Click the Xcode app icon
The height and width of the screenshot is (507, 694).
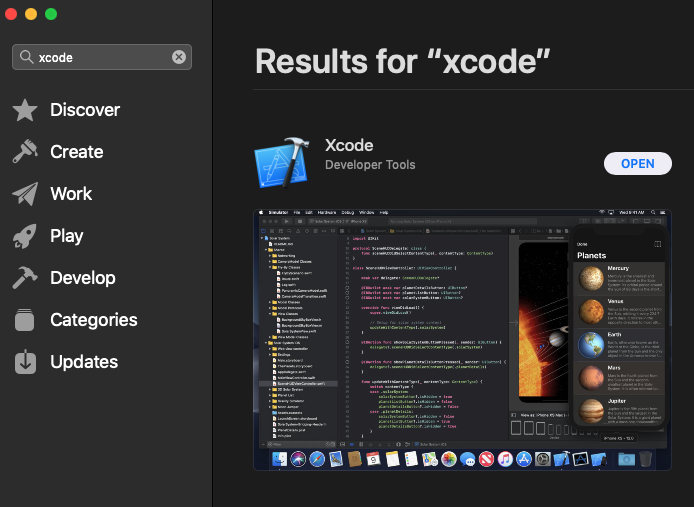tap(282, 163)
